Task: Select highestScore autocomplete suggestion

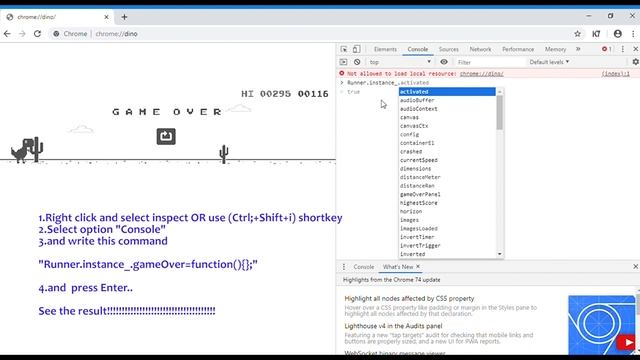Action: [x=447, y=203]
